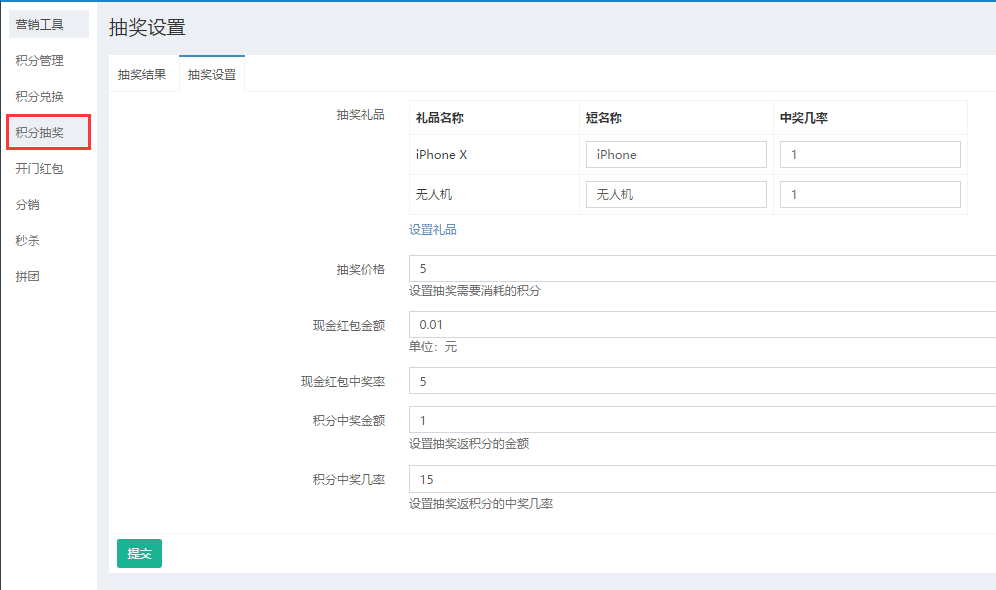This screenshot has height=590, width=996.
Task: Switch to the 抽奖结果 tab
Action: click(142, 74)
